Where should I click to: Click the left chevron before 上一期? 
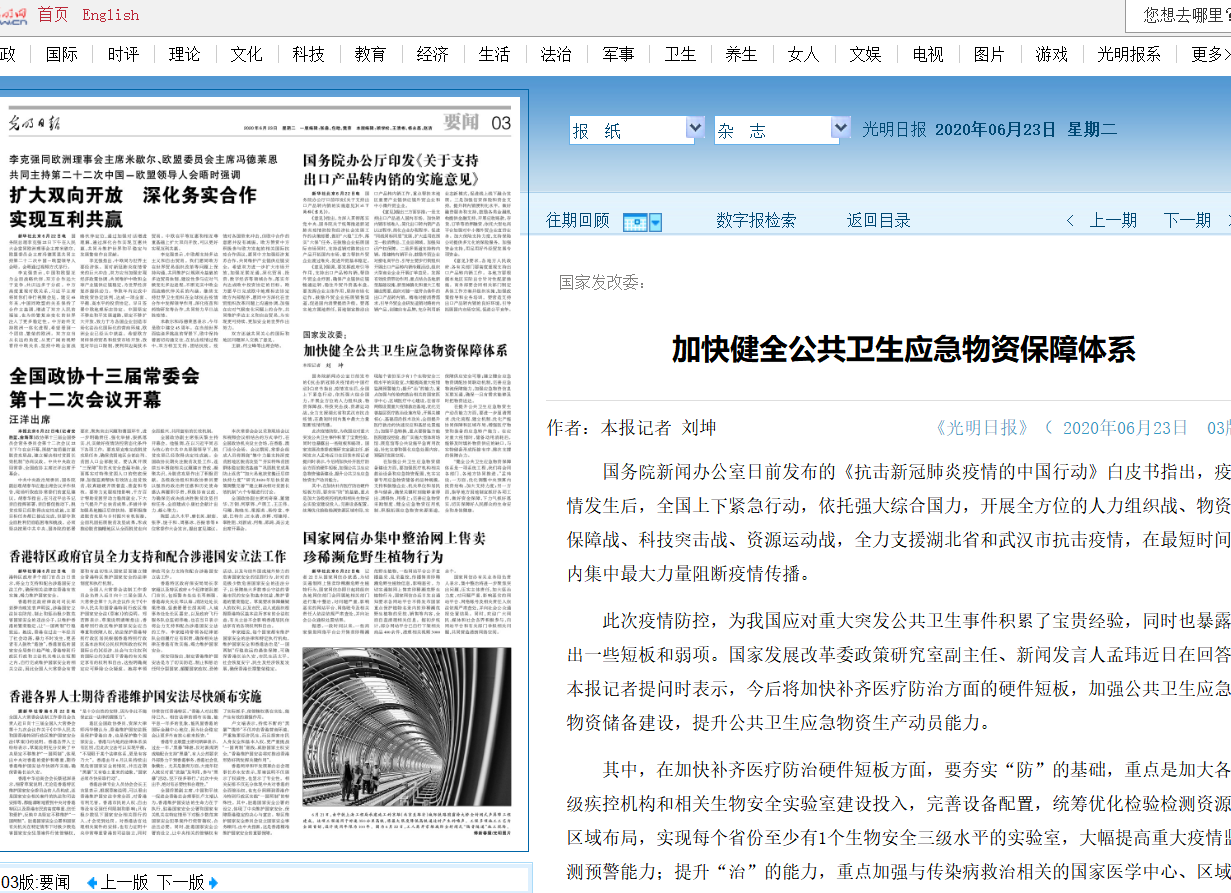1071,221
